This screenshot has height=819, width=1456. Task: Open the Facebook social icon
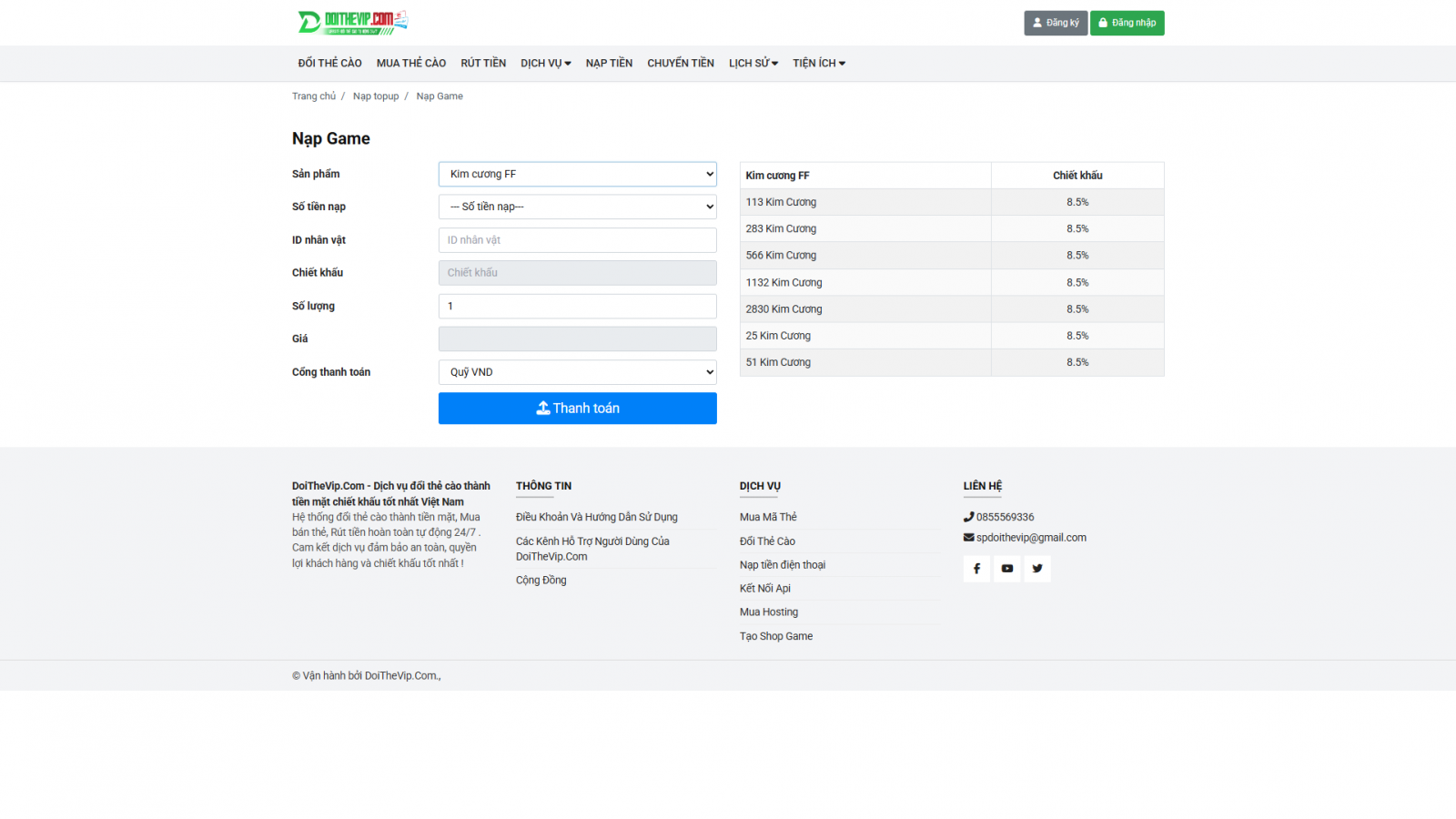click(x=976, y=569)
